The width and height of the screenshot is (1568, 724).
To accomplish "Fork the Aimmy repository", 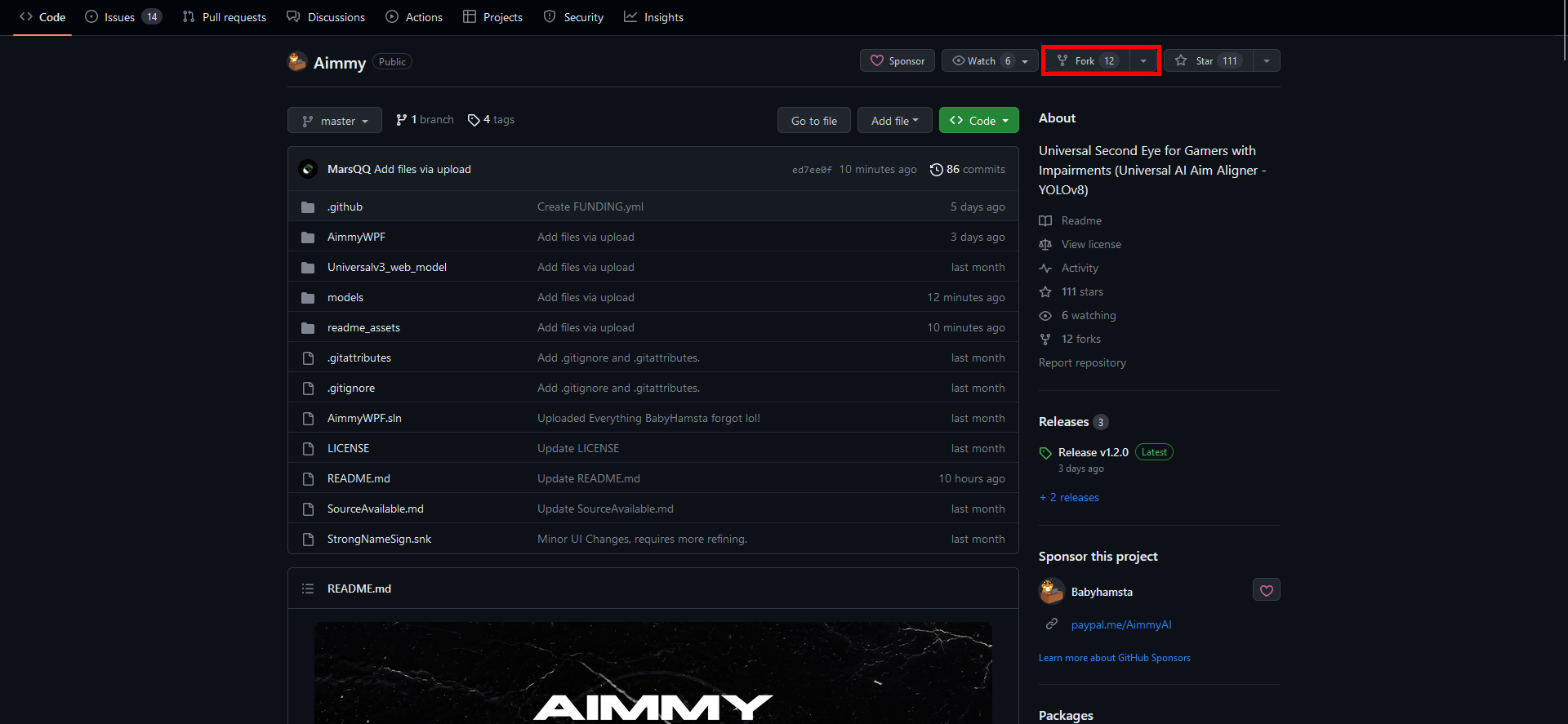I will click(1087, 60).
